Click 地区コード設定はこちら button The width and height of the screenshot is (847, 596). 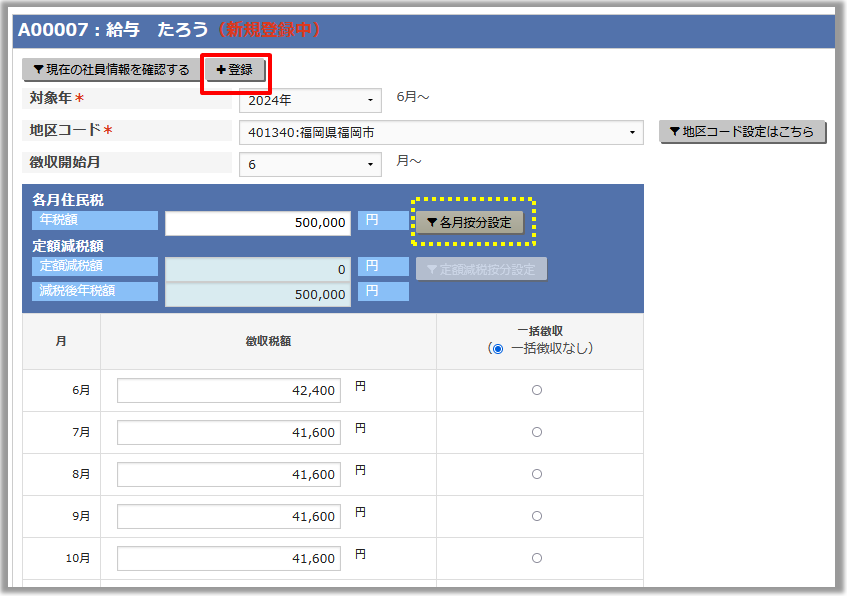(x=742, y=132)
